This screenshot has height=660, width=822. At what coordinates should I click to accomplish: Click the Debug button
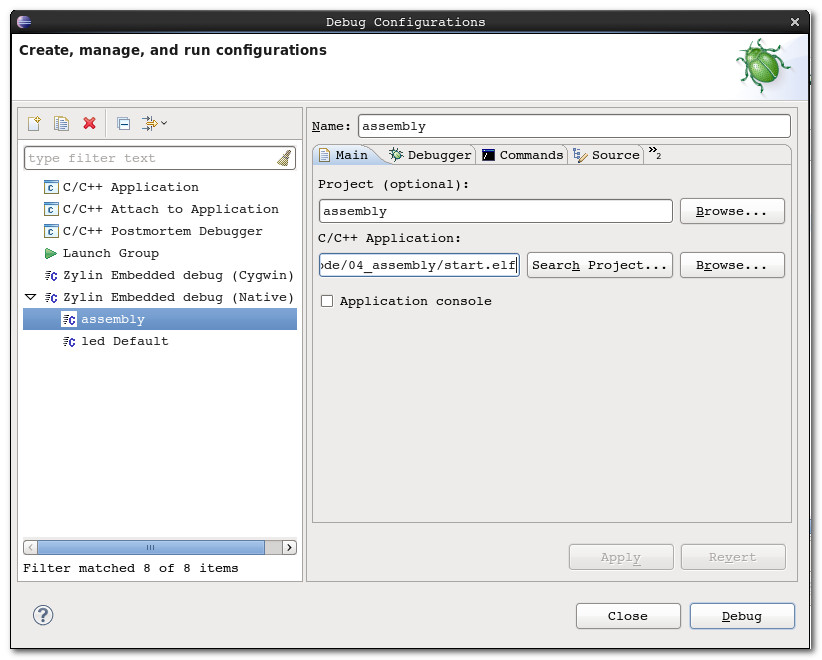pyautogui.click(x=742, y=616)
